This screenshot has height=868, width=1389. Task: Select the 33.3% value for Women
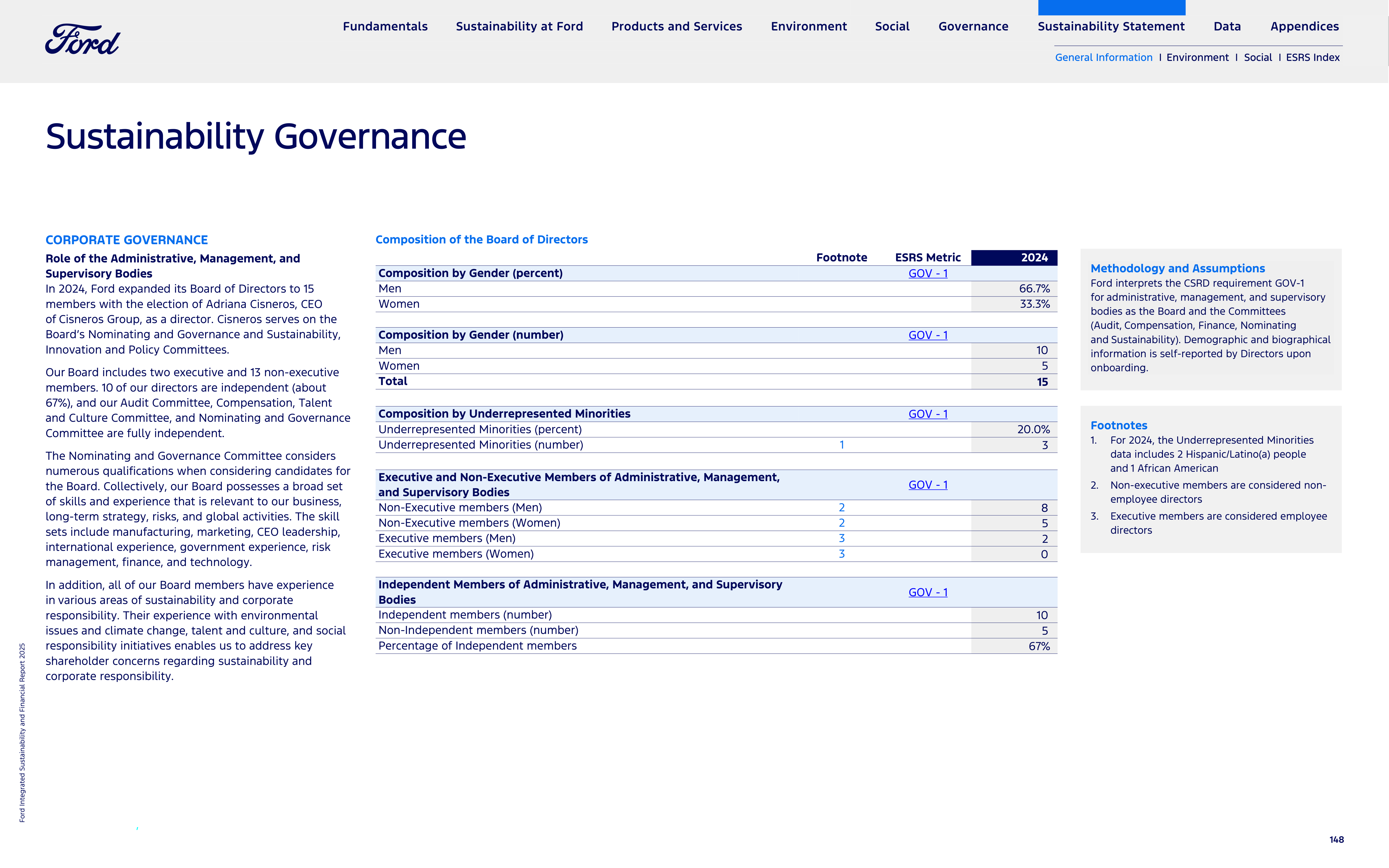1034,304
